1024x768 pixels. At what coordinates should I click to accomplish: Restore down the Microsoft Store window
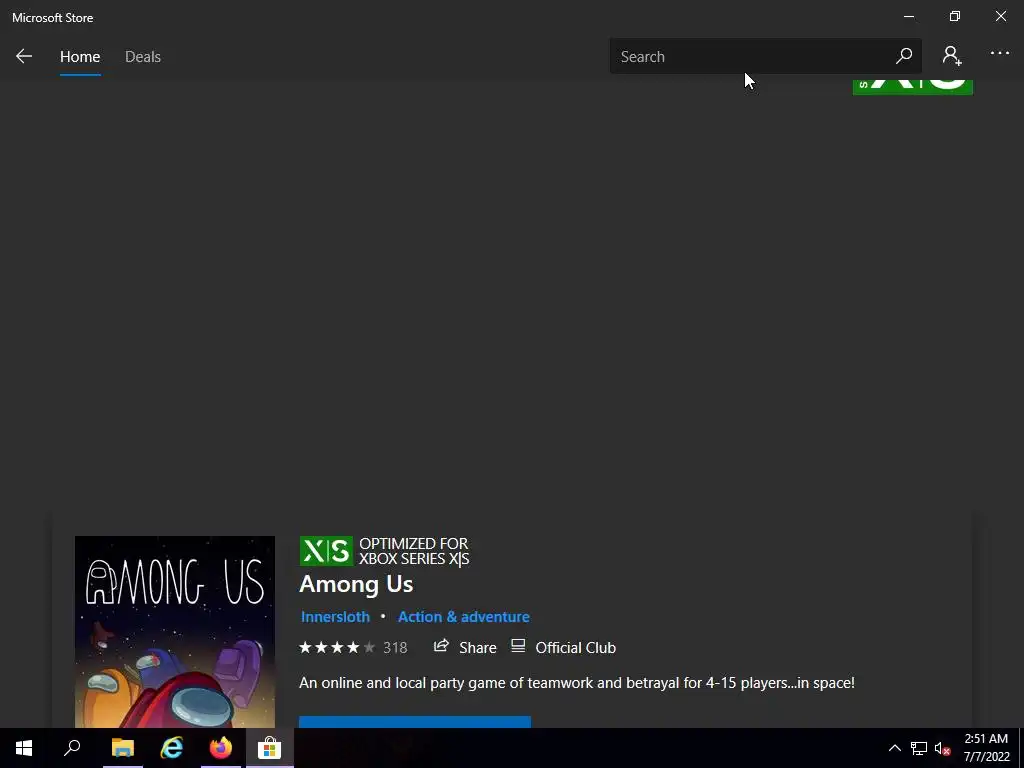(x=955, y=16)
